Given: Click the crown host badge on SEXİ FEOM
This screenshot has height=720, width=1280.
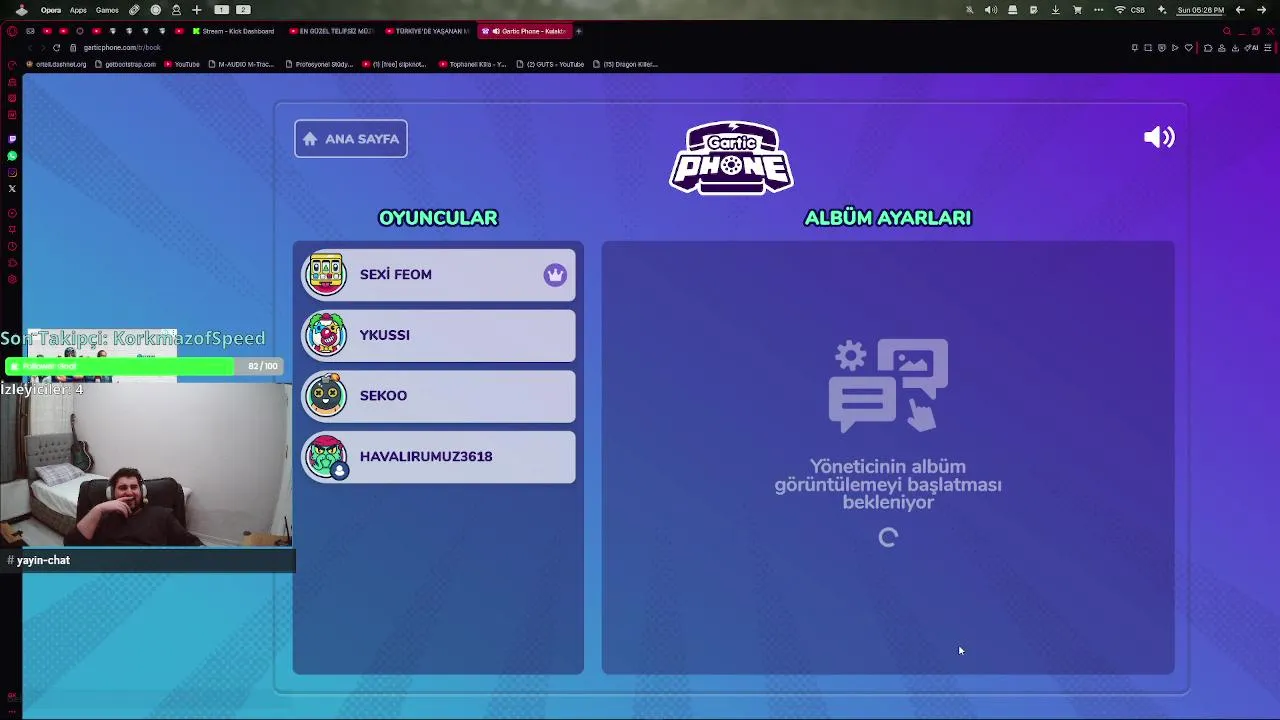Looking at the screenshot, I should click(x=555, y=275).
